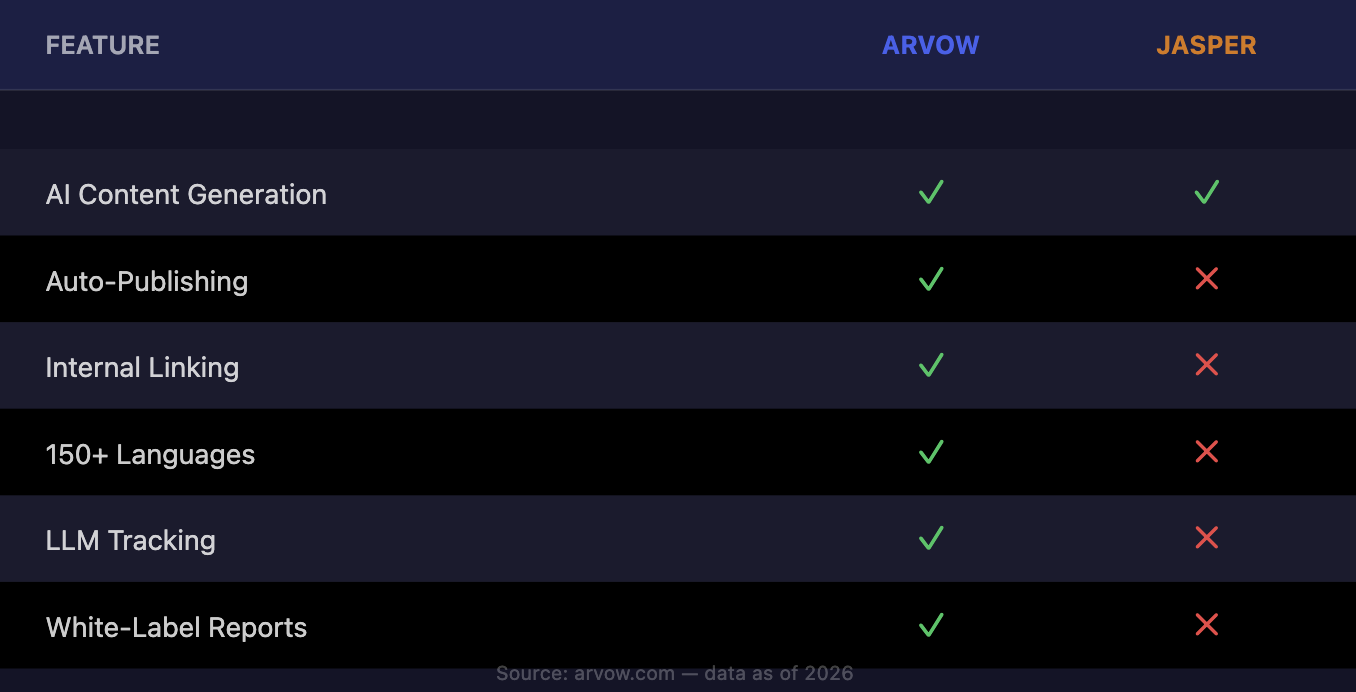Click Arvow checkmark for 150+ Languages

click(931, 452)
